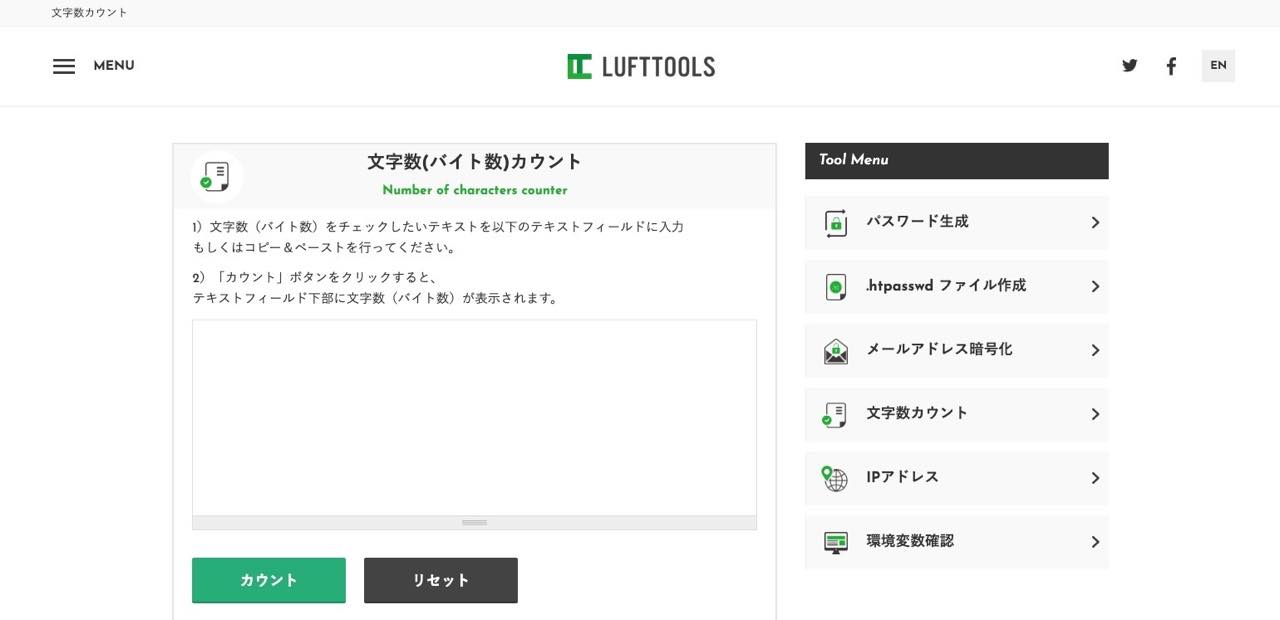Click the textarea resize handle bar
1280x620 pixels.
click(474, 523)
